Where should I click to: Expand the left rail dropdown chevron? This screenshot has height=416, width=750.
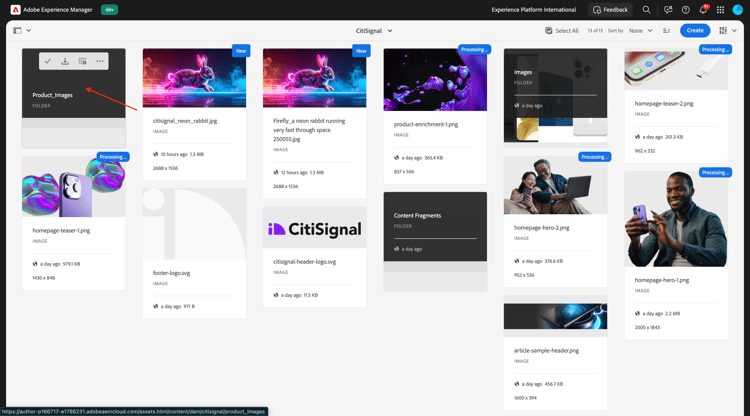tap(29, 31)
